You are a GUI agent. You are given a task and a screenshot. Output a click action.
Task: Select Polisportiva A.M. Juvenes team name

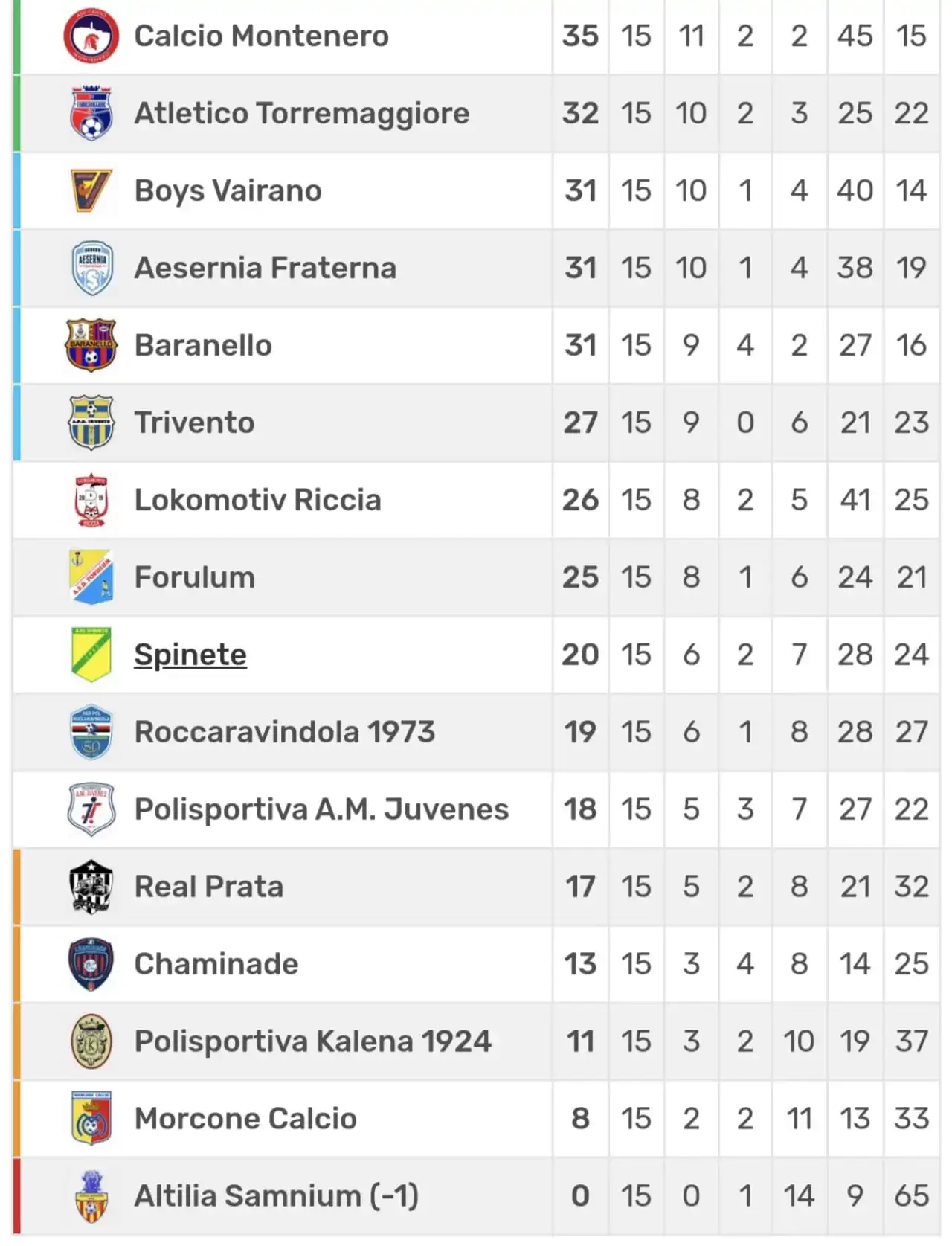[321, 809]
